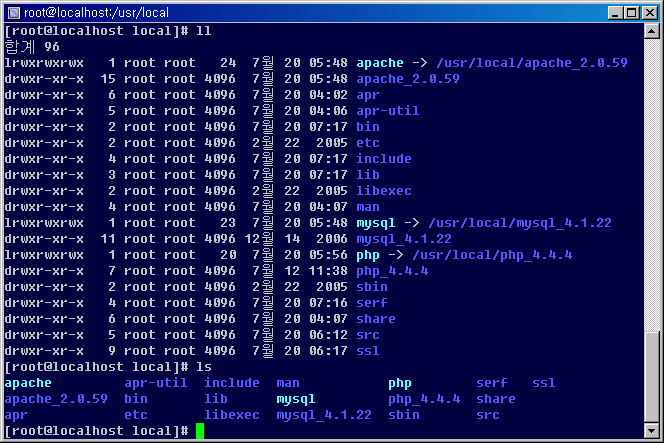The width and height of the screenshot is (664, 443).
Task: Maximize the terminal window
Action: (x=631, y=13)
